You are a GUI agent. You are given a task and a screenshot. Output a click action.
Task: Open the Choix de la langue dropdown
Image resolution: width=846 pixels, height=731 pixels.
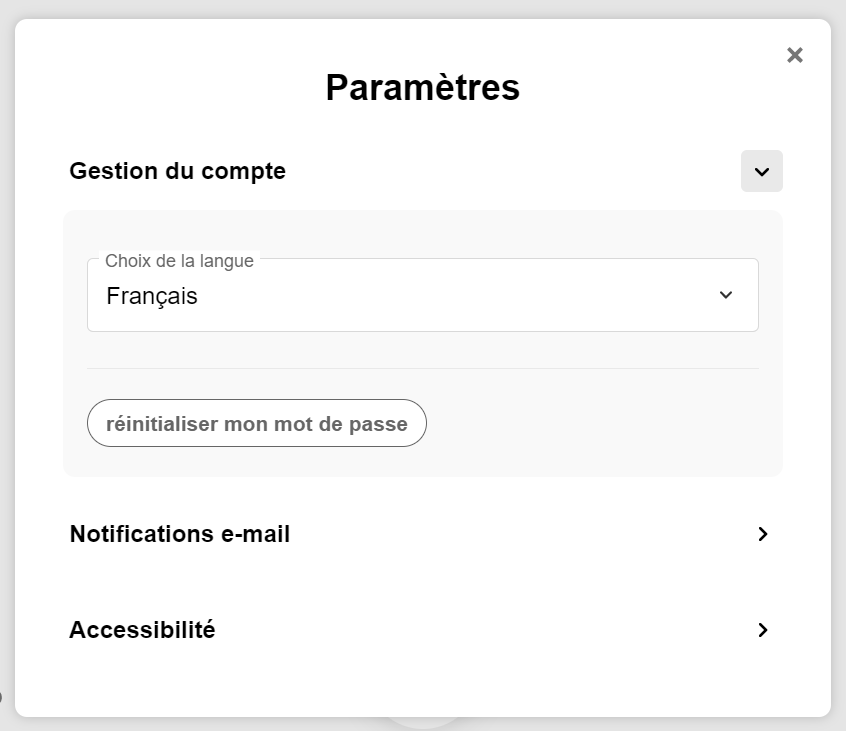click(x=422, y=296)
